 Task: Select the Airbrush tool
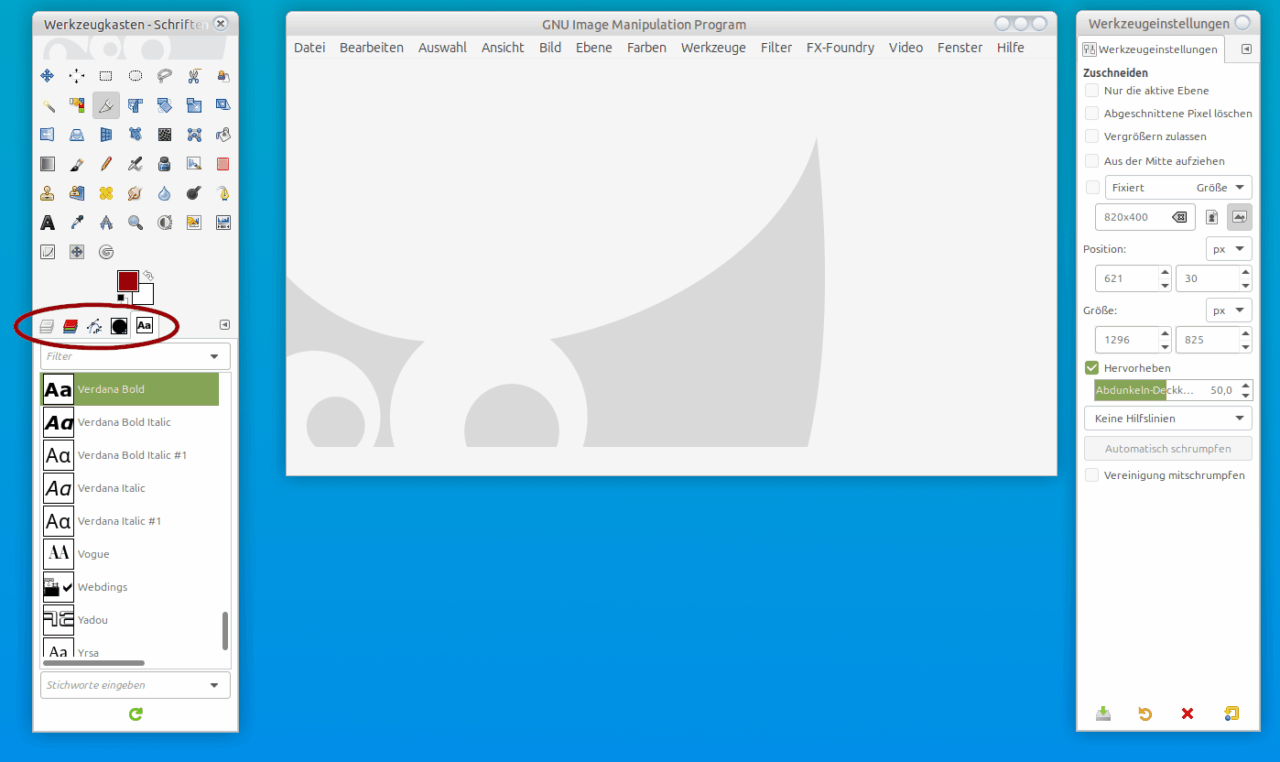click(135, 164)
